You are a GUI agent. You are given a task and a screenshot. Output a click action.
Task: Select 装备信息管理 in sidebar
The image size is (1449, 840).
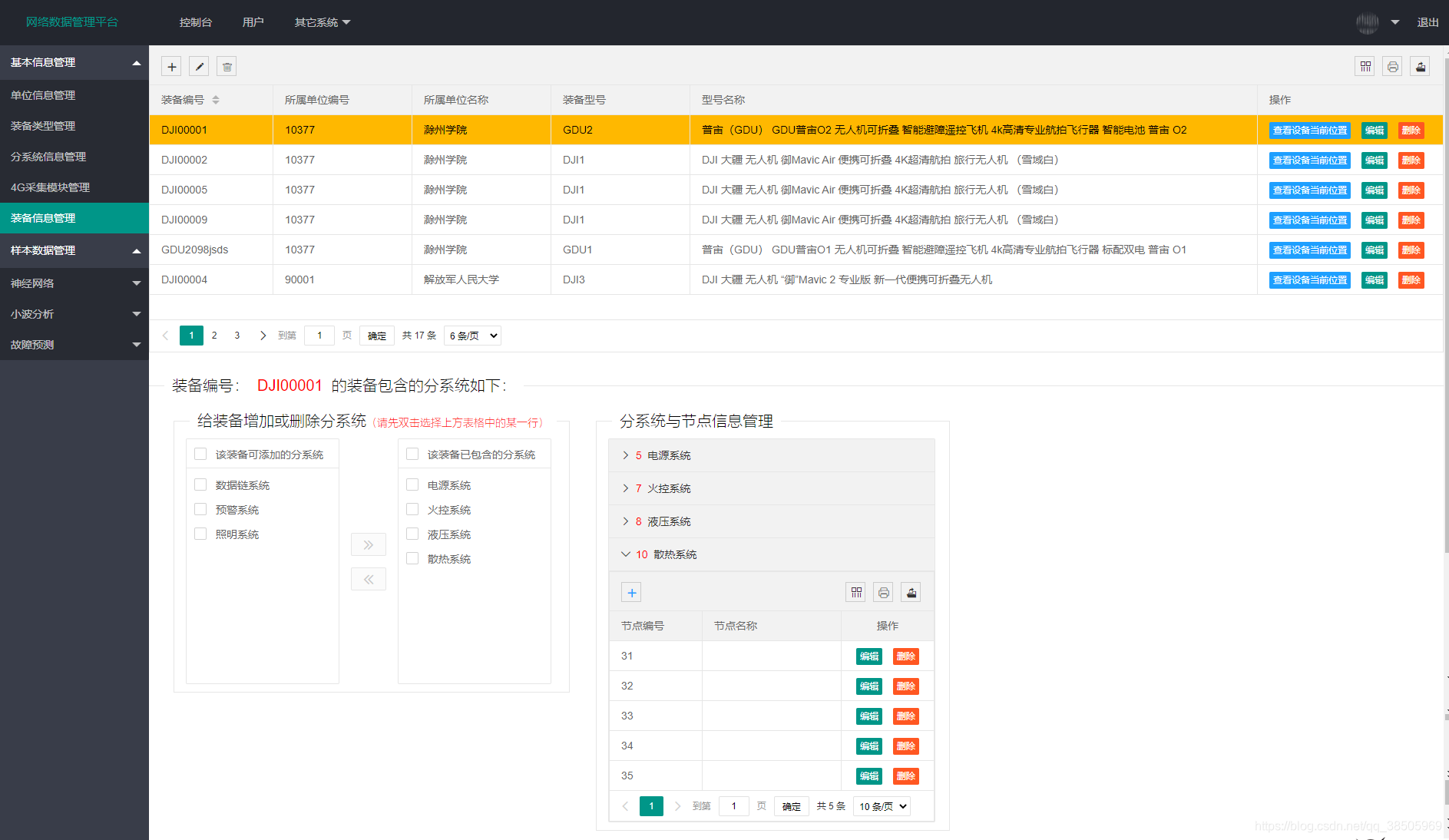point(74,218)
